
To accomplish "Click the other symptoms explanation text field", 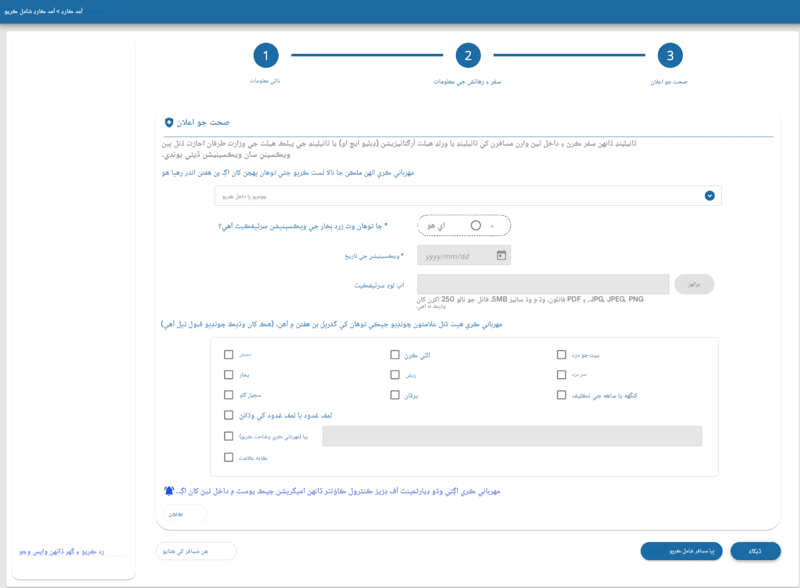I will click(x=512, y=436).
